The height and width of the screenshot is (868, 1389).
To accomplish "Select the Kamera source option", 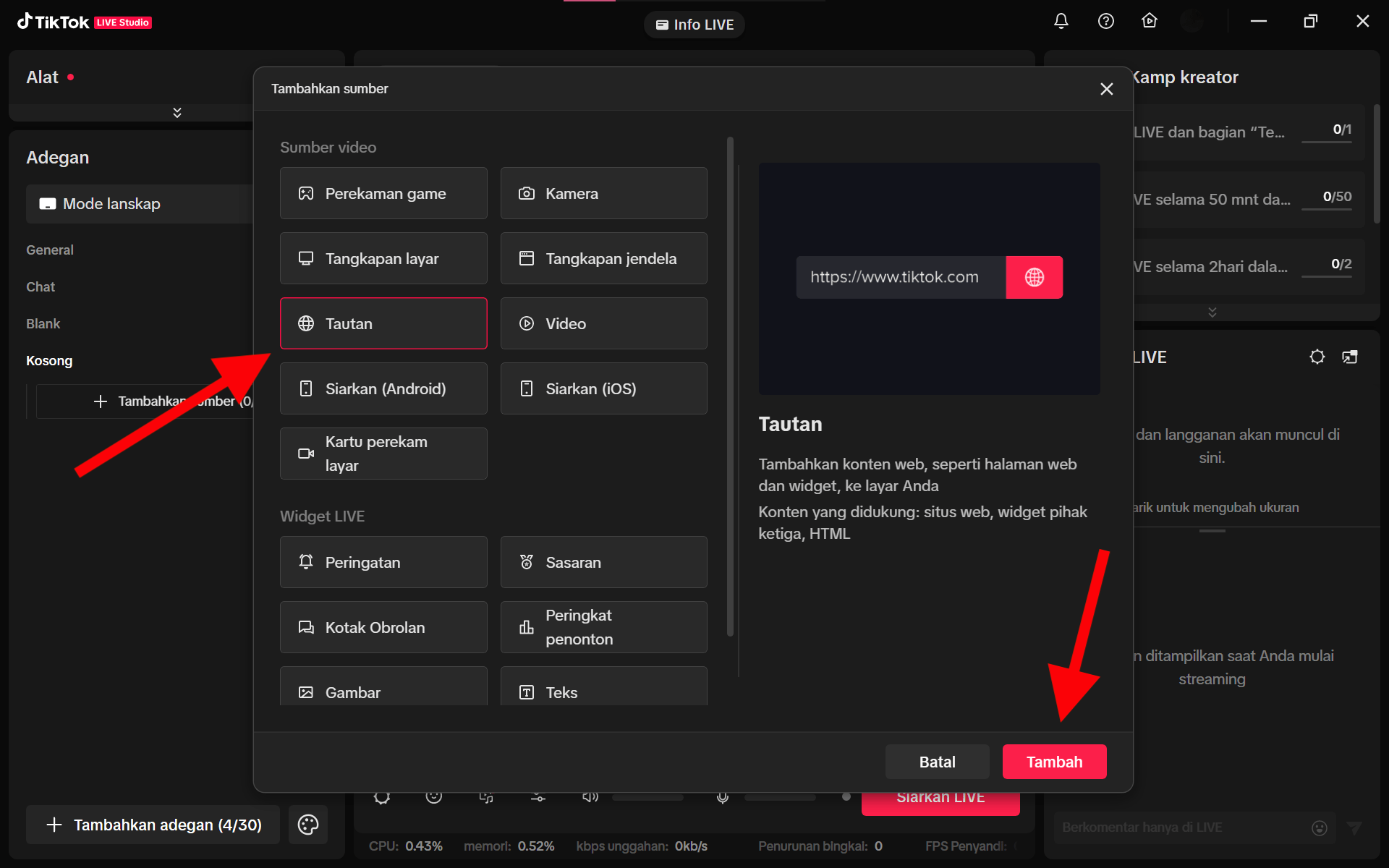I will [x=603, y=193].
